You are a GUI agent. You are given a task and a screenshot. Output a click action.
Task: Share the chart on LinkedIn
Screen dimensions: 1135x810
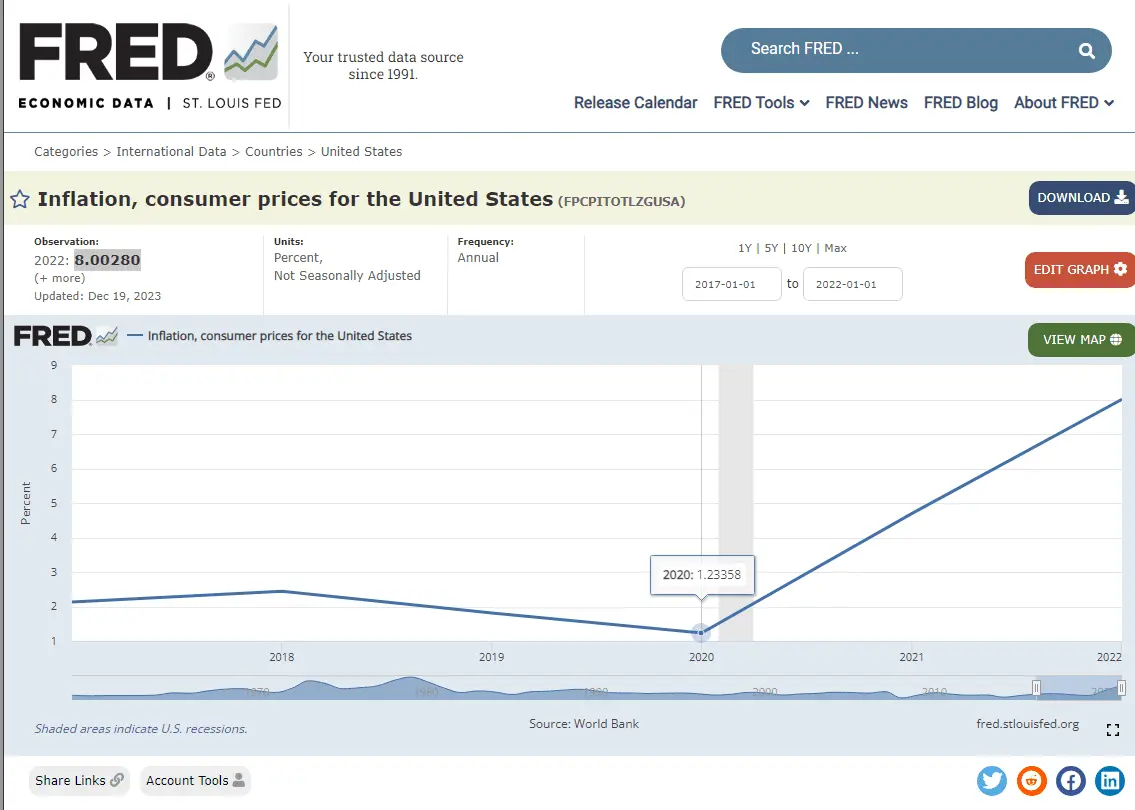tap(1109, 780)
